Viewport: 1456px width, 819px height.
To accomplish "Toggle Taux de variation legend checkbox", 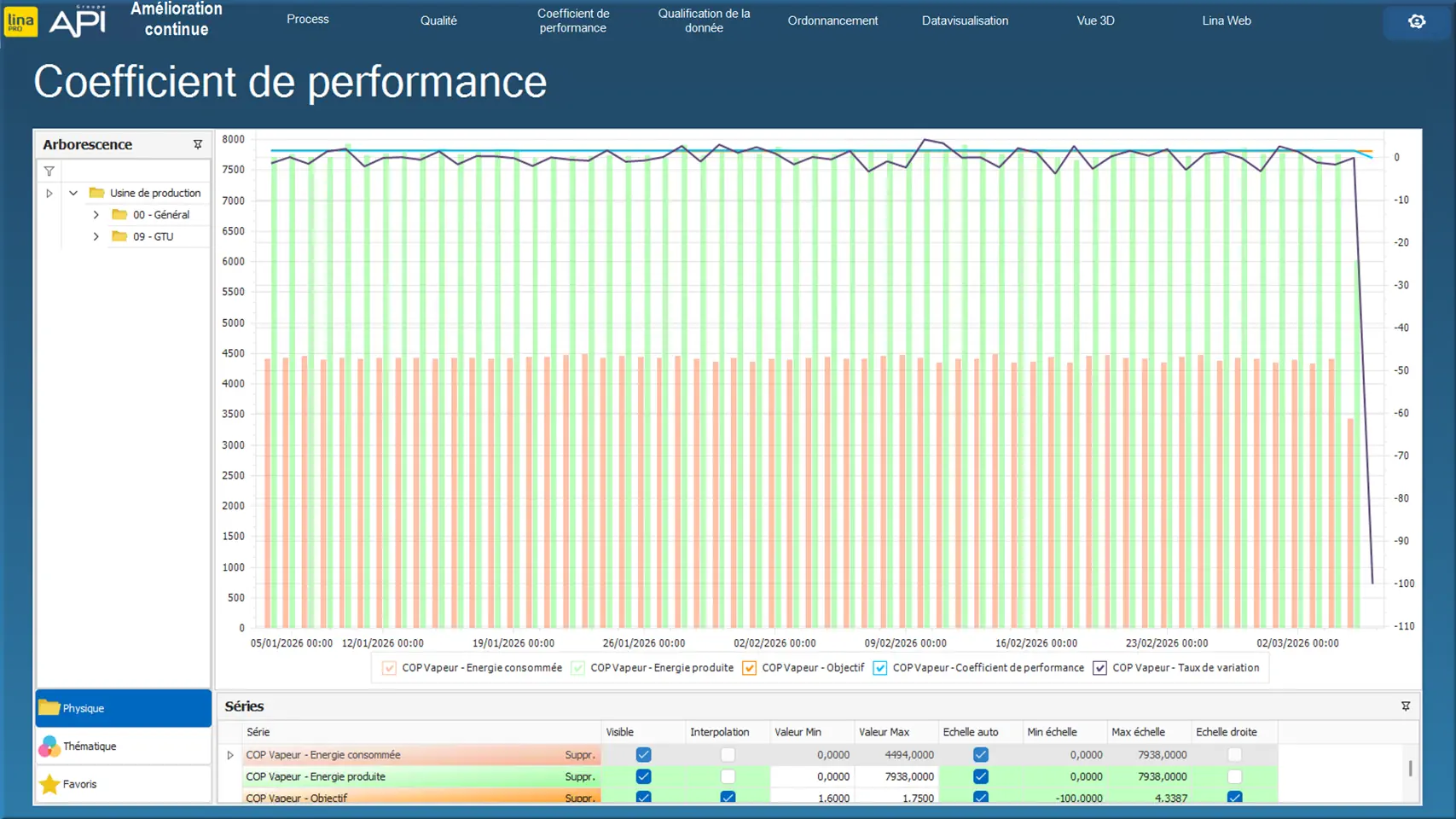I will click(1100, 668).
